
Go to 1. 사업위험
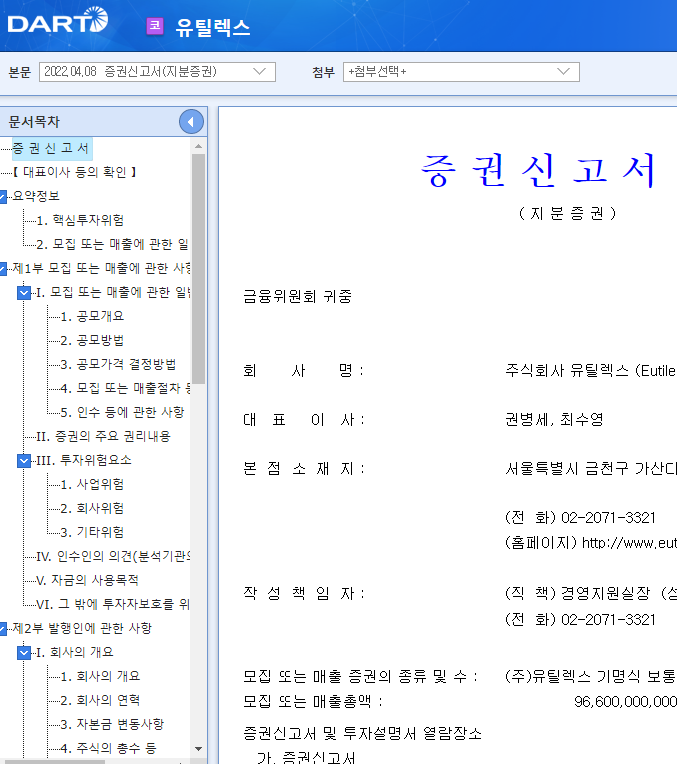click(x=92, y=484)
